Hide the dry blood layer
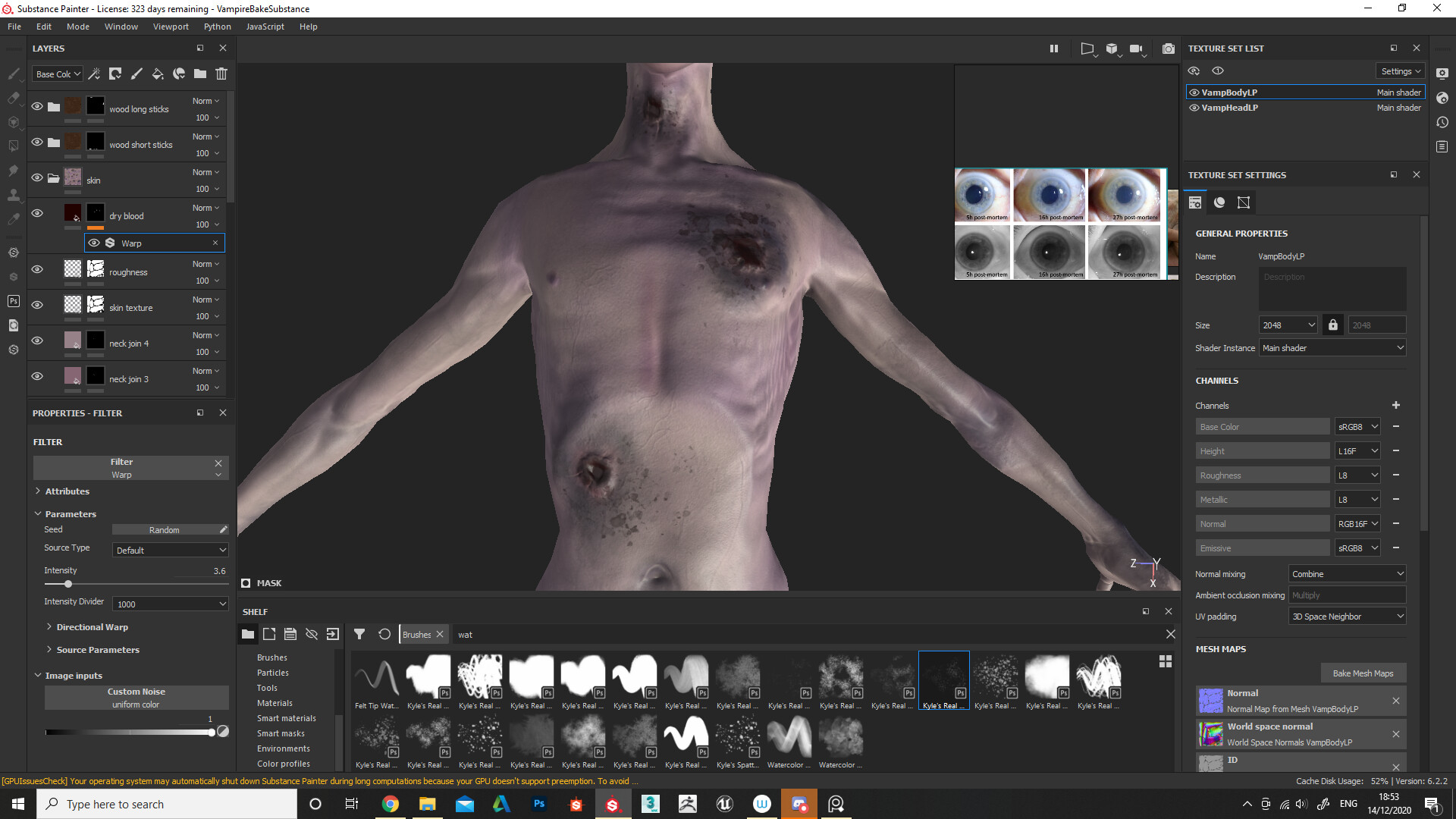This screenshot has height=819, width=1456. click(x=37, y=213)
